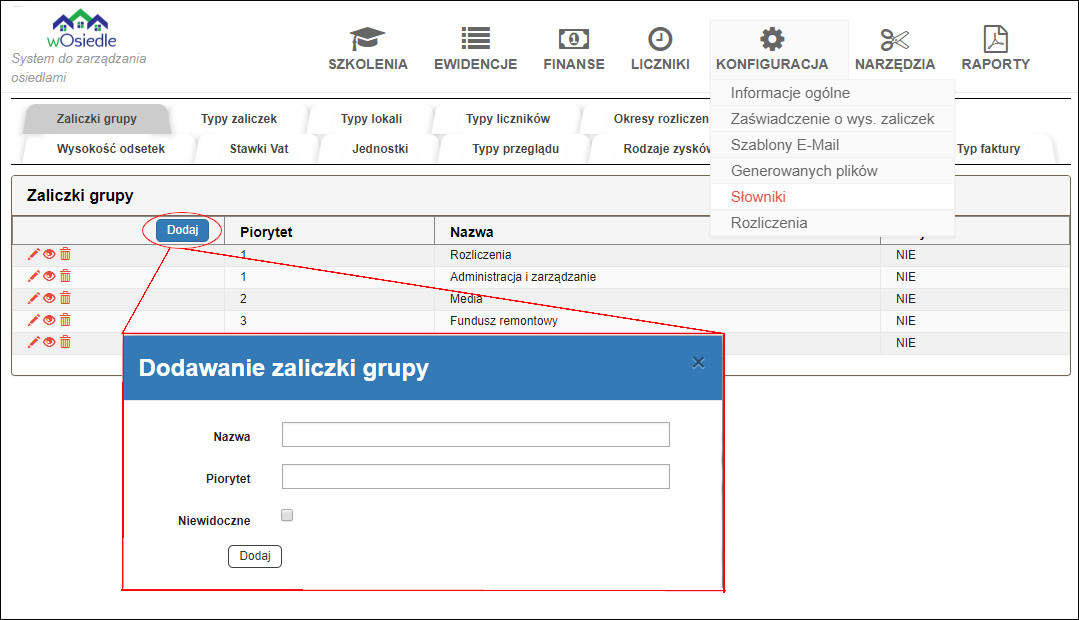The height and width of the screenshot is (620, 1079).
Task: Switch to Wysokość odsetek tab
Action: (110, 149)
